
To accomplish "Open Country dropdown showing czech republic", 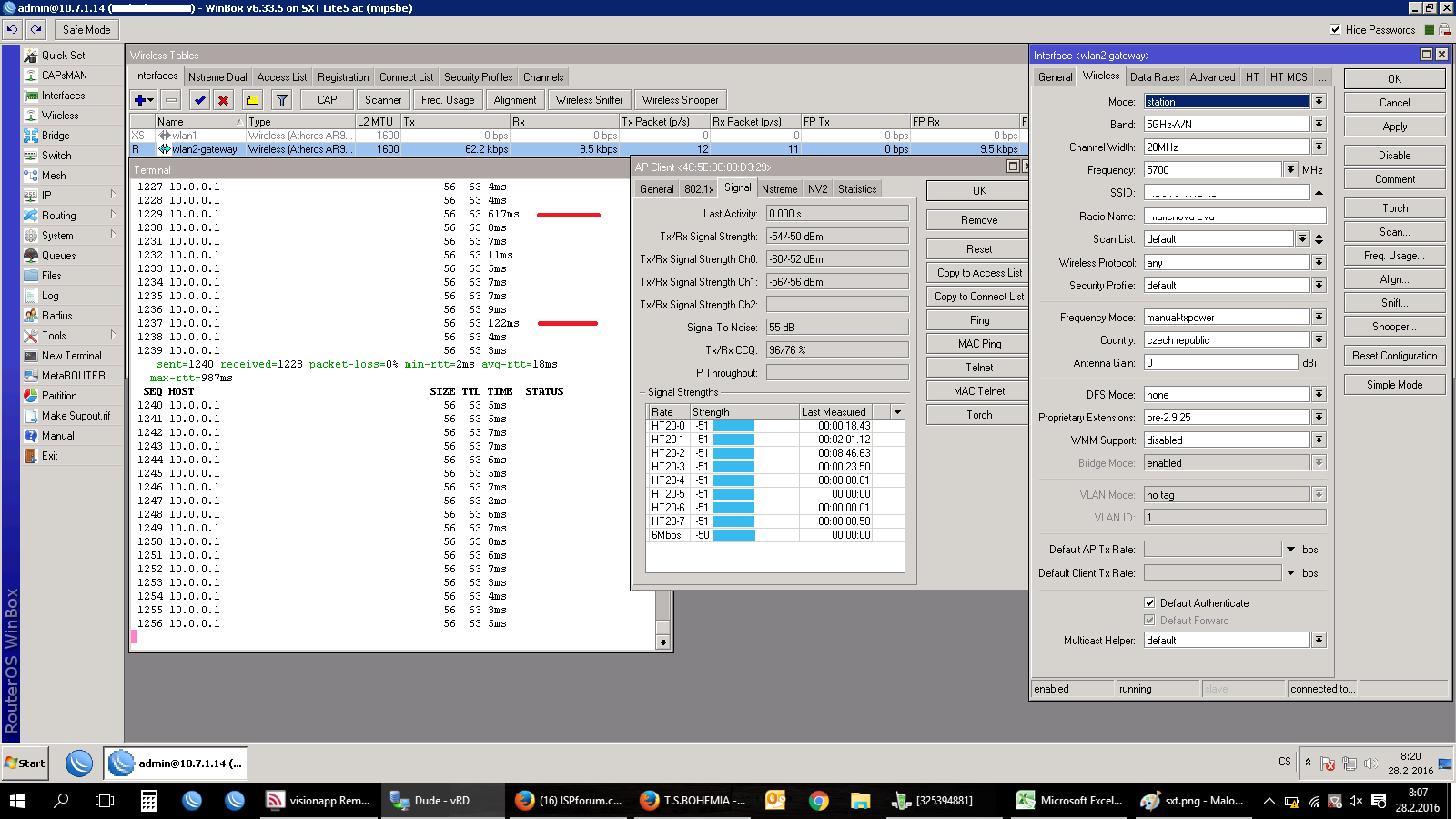I will point(1319,339).
